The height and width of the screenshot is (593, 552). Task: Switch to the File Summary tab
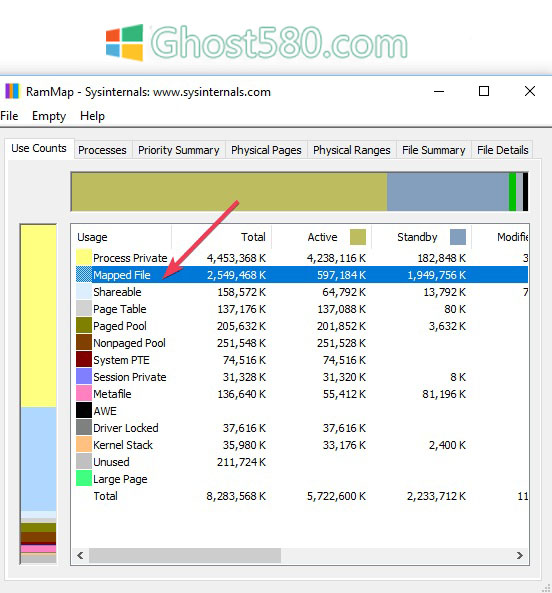(x=434, y=150)
